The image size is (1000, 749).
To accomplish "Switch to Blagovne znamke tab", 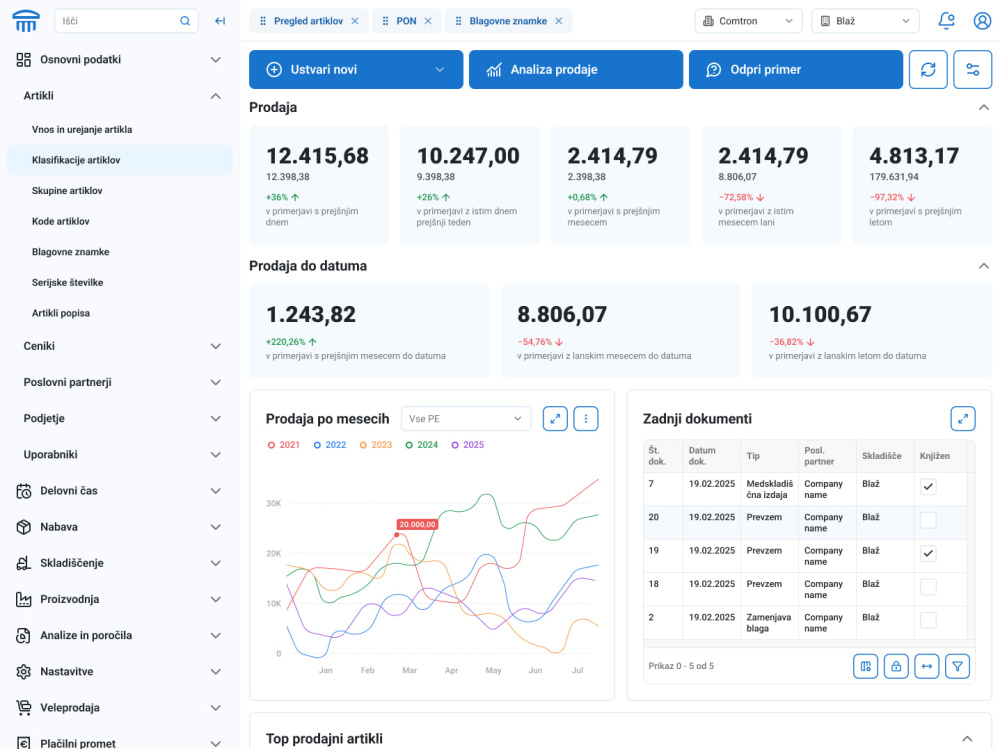I will pos(508,21).
